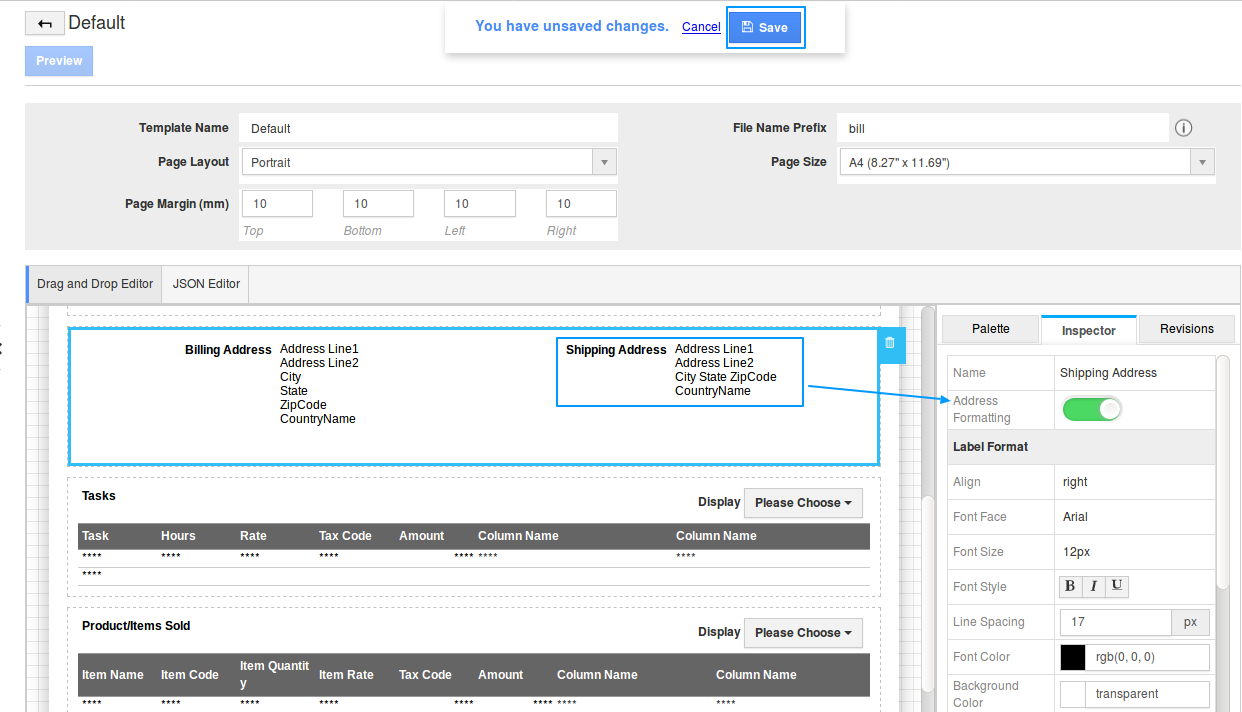
Task: Delete the address section with the trash icon
Action: (x=890, y=343)
